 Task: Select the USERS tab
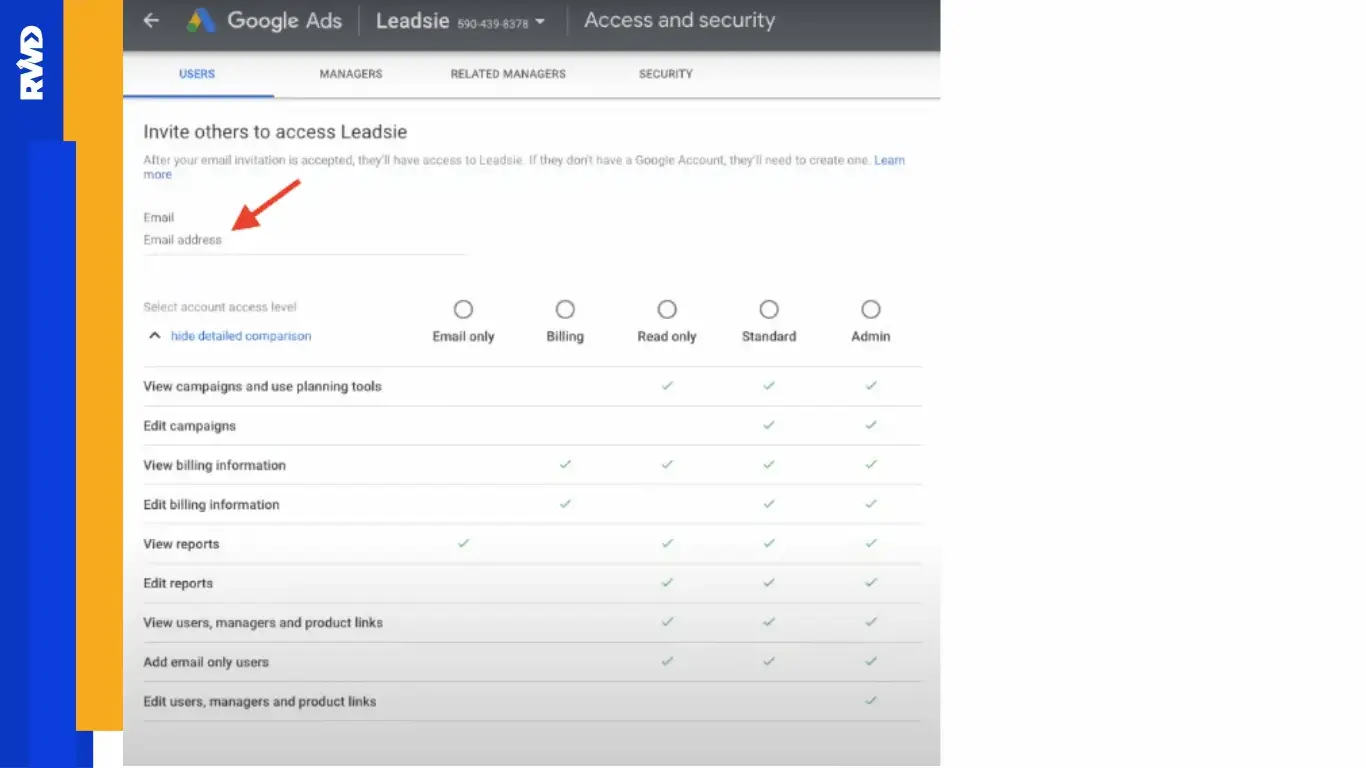tap(196, 73)
